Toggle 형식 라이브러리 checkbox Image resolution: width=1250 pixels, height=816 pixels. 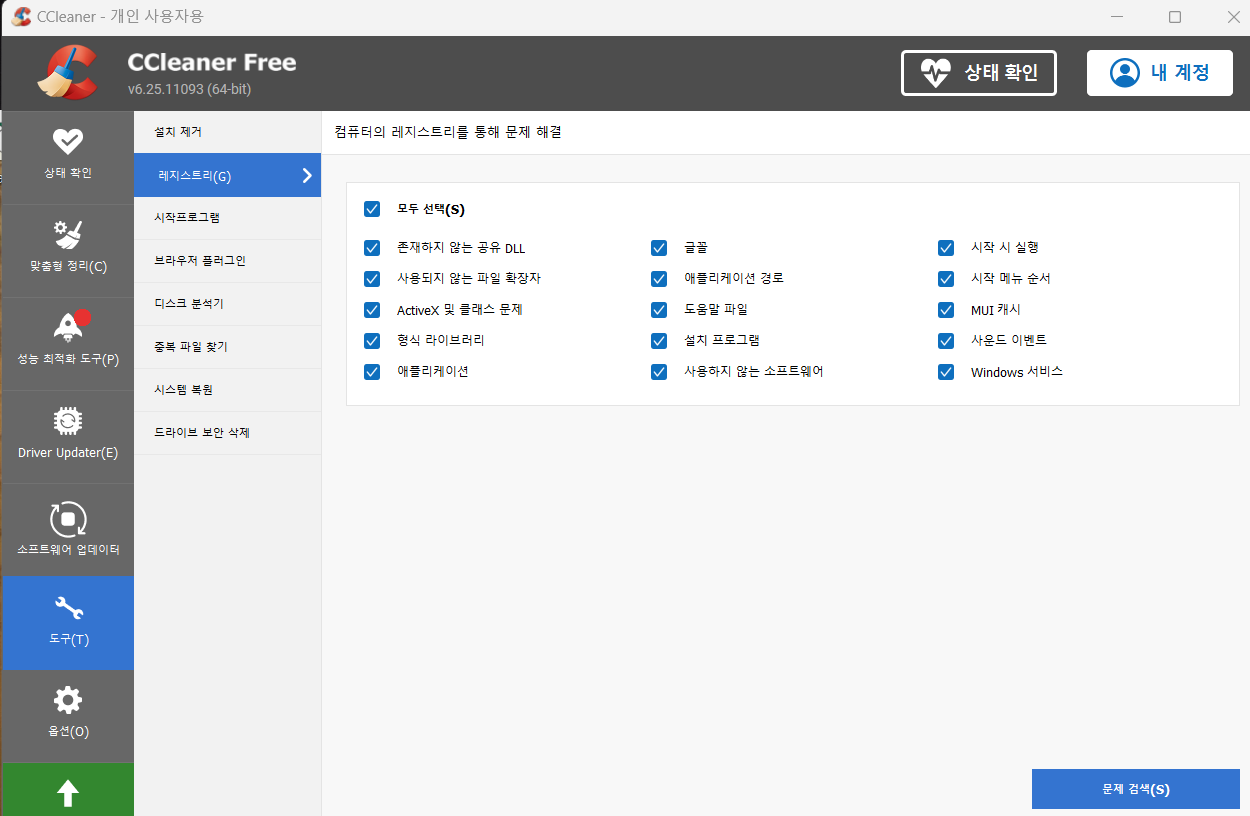click(x=372, y=341)
